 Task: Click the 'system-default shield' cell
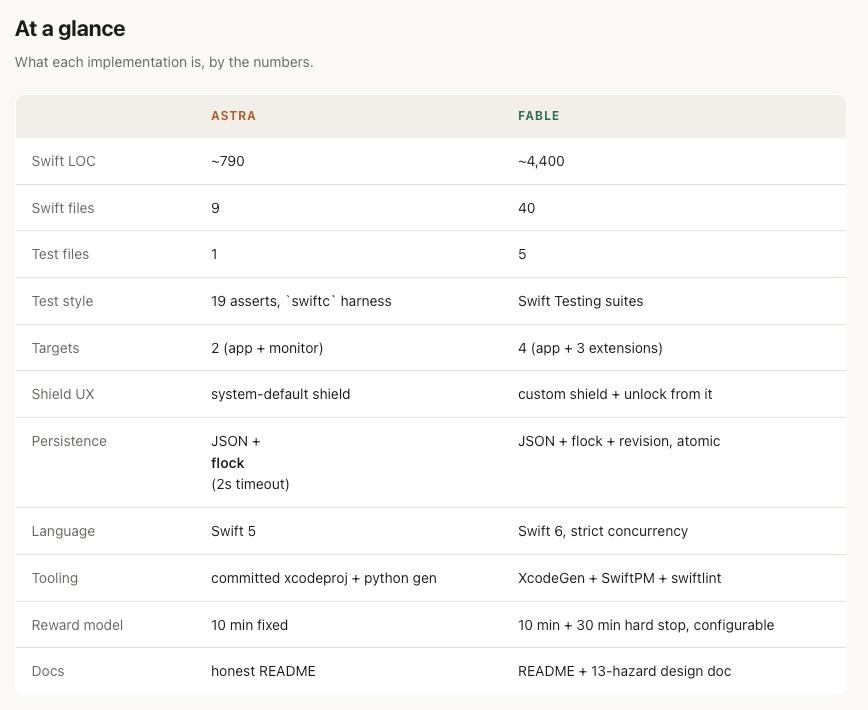pyautogui.click(x=280, y=394)
